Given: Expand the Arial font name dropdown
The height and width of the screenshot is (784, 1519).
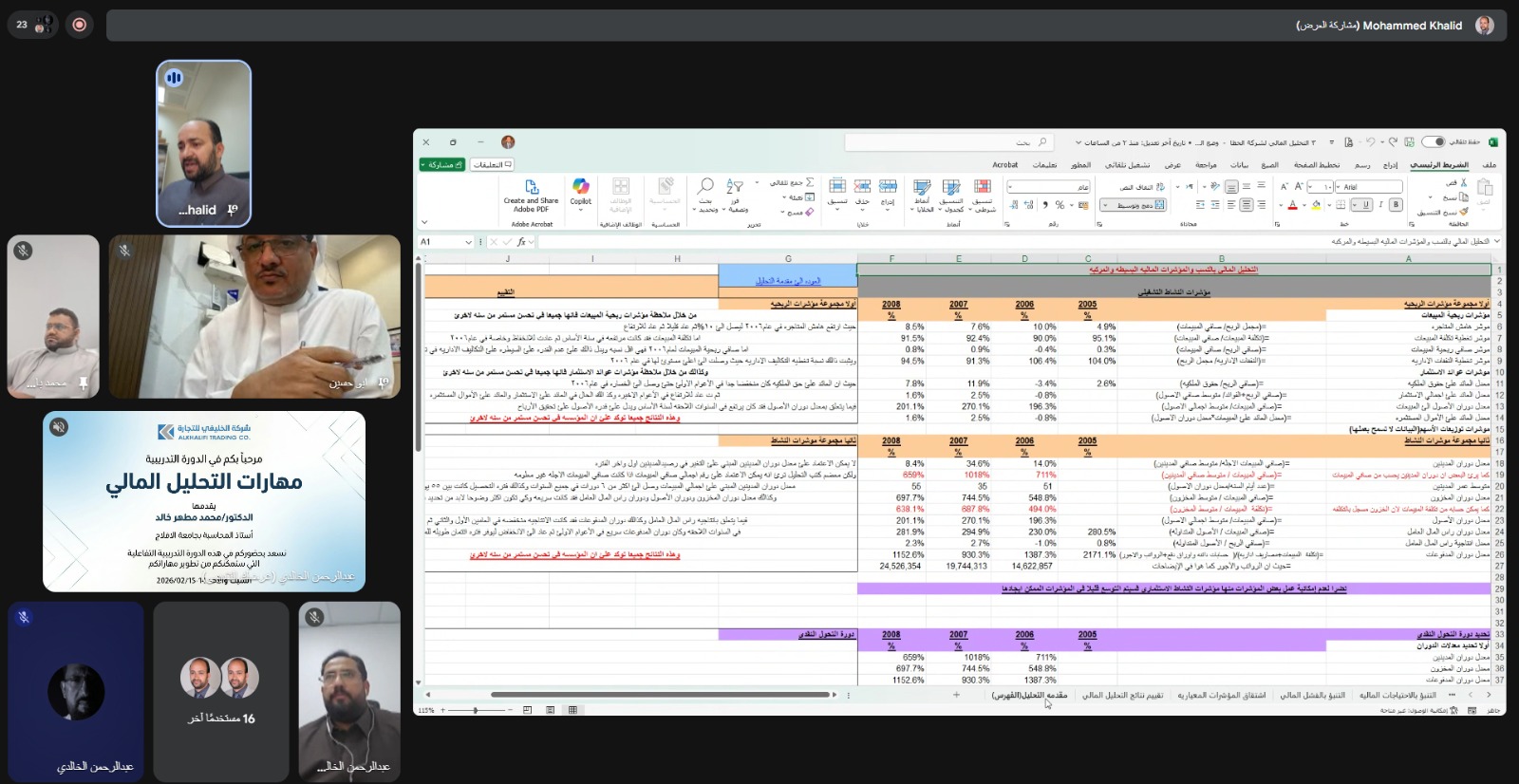Looking at the screenshot, I should [x=1340, y=187].
